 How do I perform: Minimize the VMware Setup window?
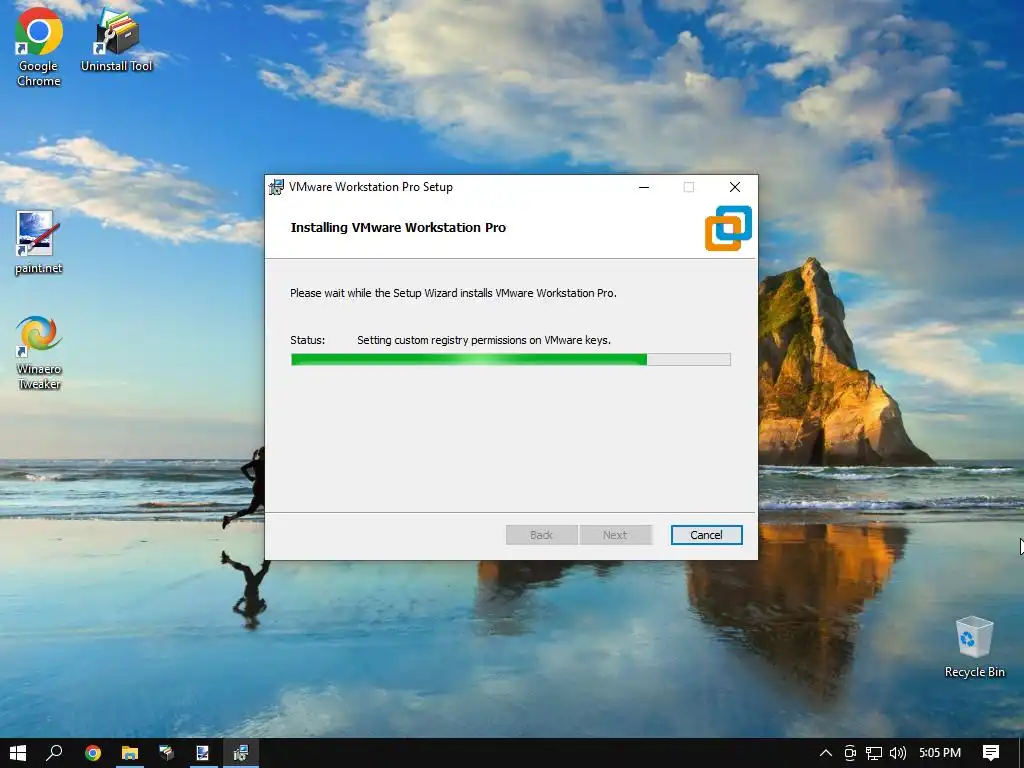coord(644,187)
